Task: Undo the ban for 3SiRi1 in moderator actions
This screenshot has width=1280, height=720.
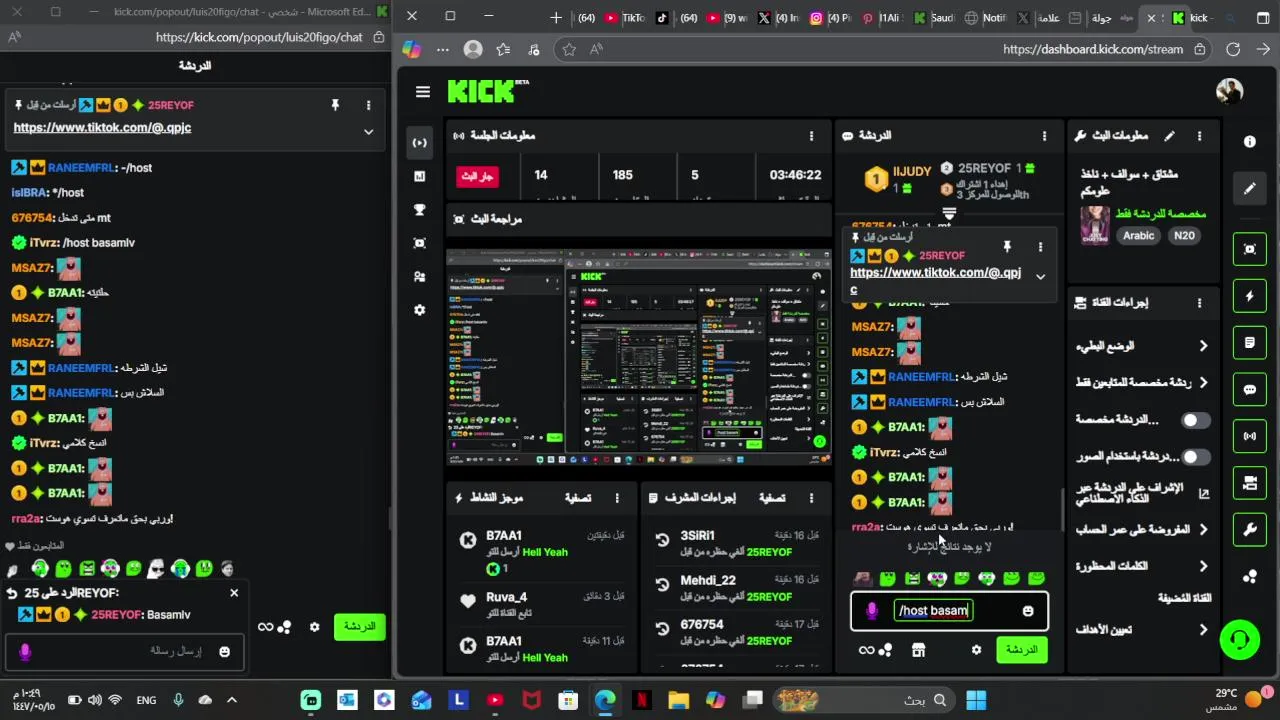Action: [x=662, y=540]
